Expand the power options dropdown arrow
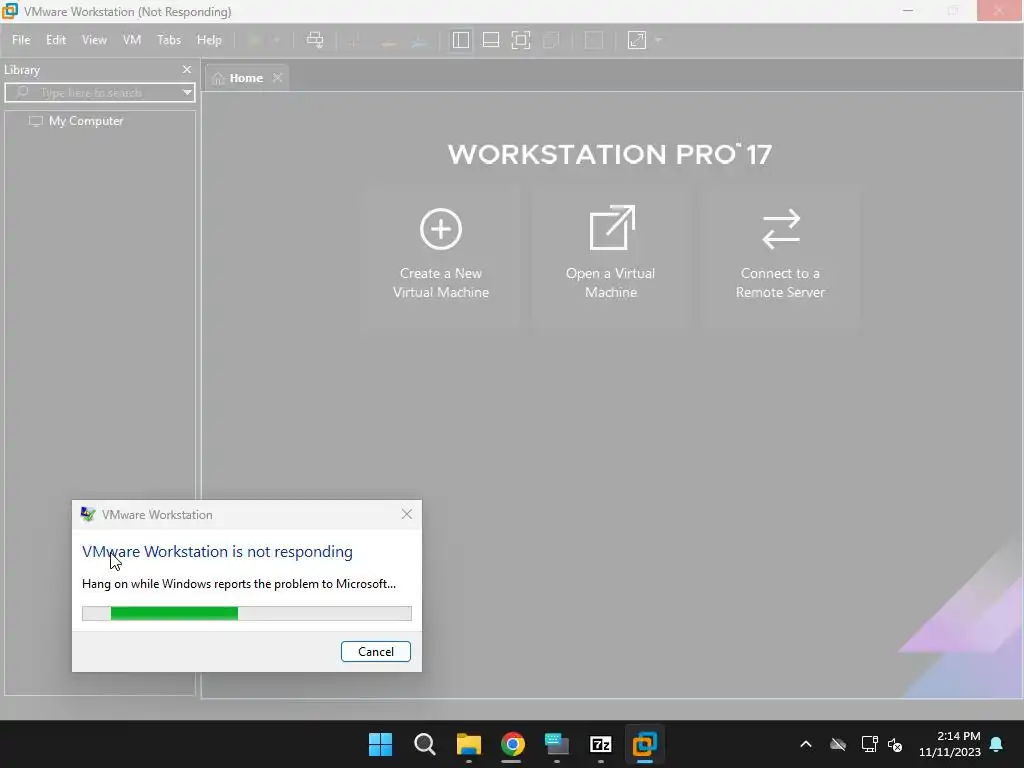The width and height of the screenshot is (1024, 768). click(276, 40)
